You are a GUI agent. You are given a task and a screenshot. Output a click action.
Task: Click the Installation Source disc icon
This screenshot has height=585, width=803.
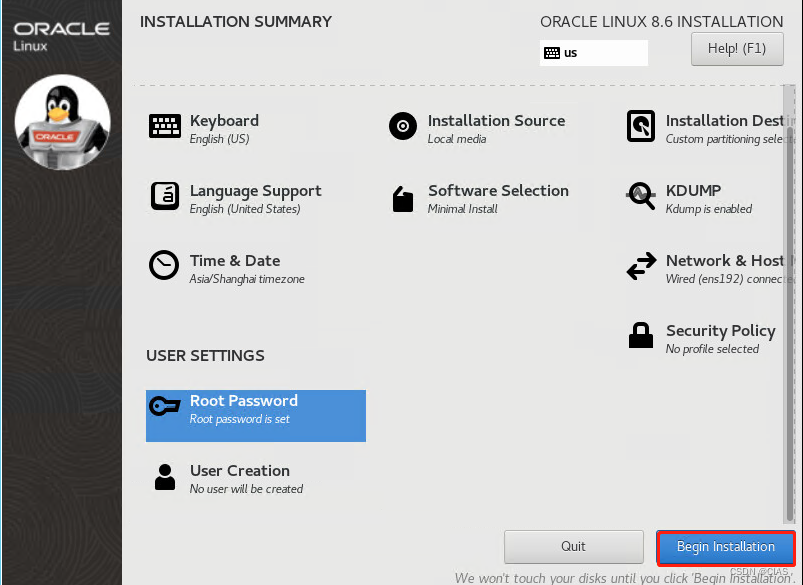(402, 126)
